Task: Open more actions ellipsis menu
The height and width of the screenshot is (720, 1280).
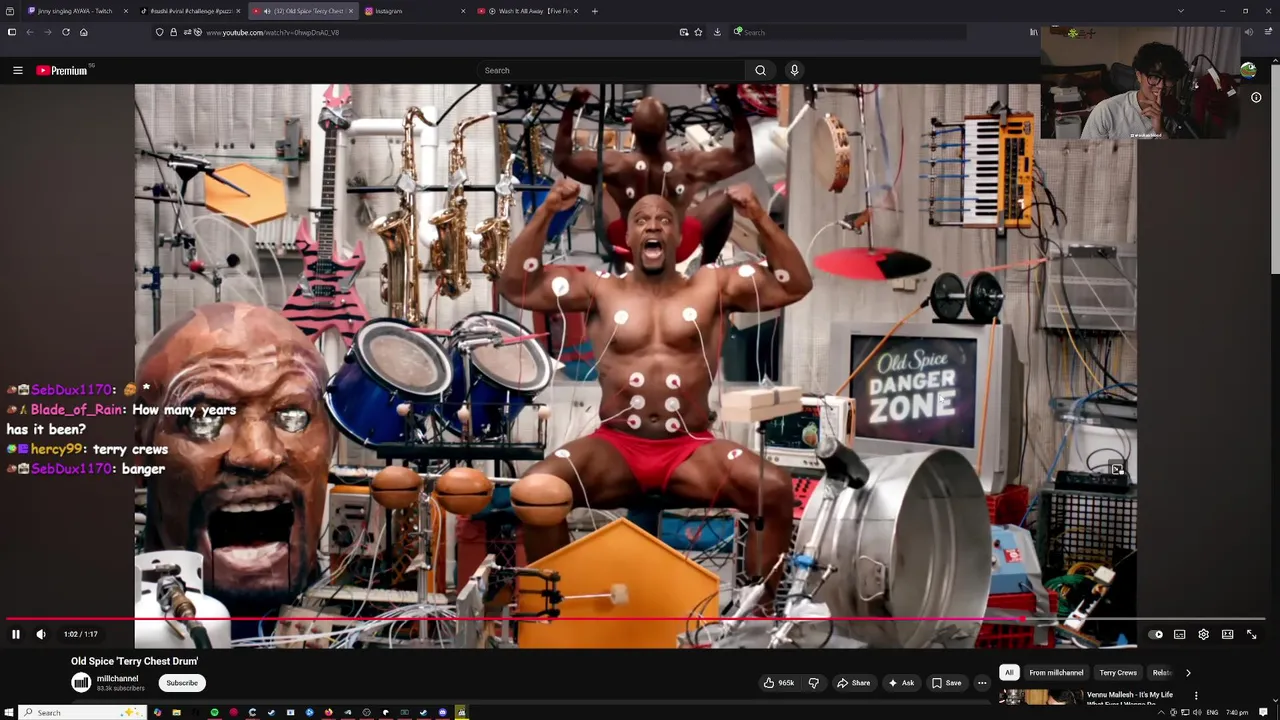Action: [x=982, y=683]
